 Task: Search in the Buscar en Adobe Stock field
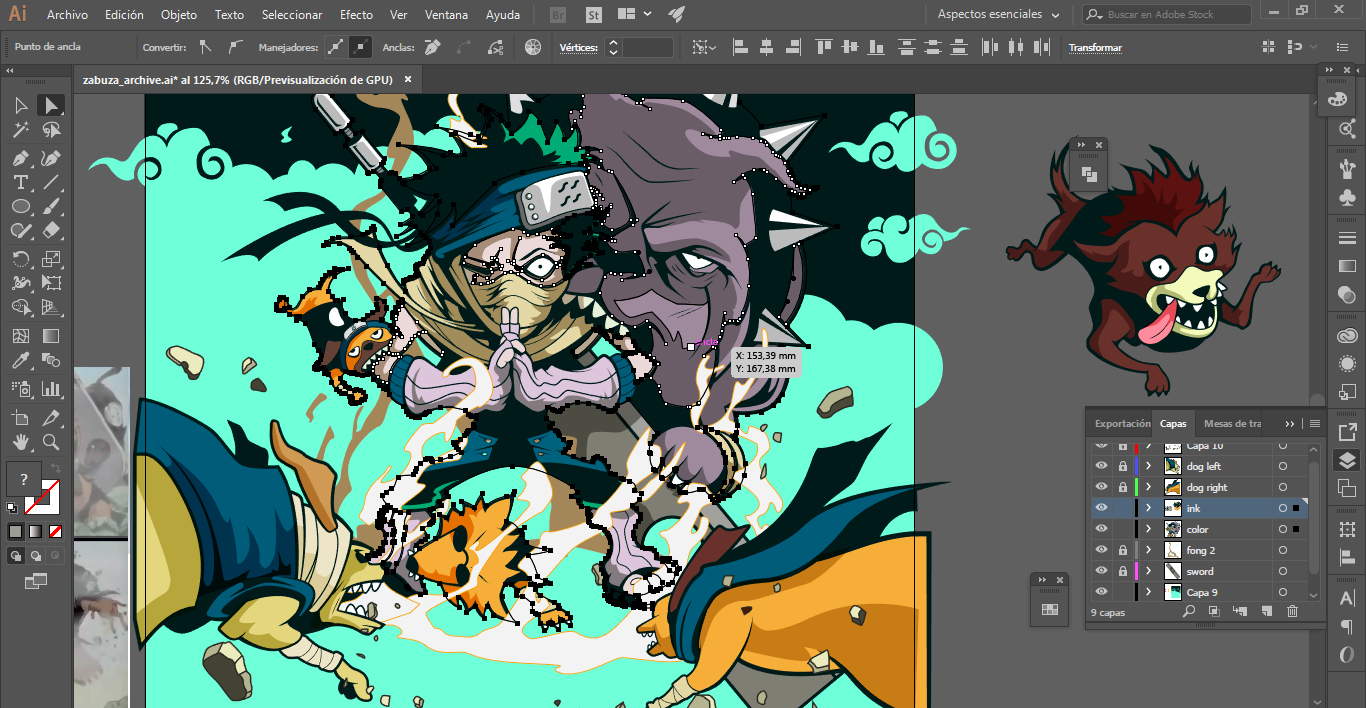pos(1167,14)
